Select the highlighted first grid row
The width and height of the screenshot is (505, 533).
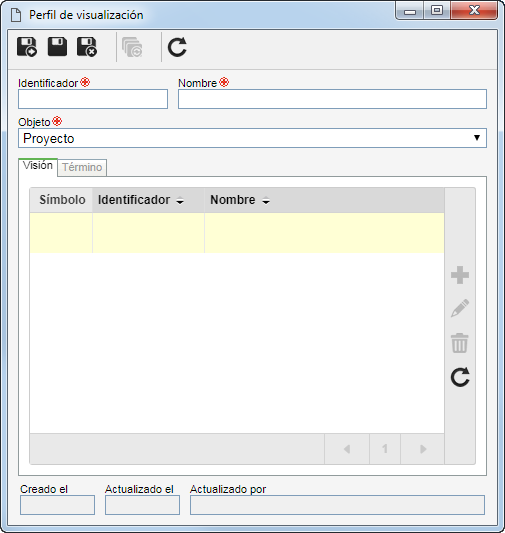(x=237, y=233)
